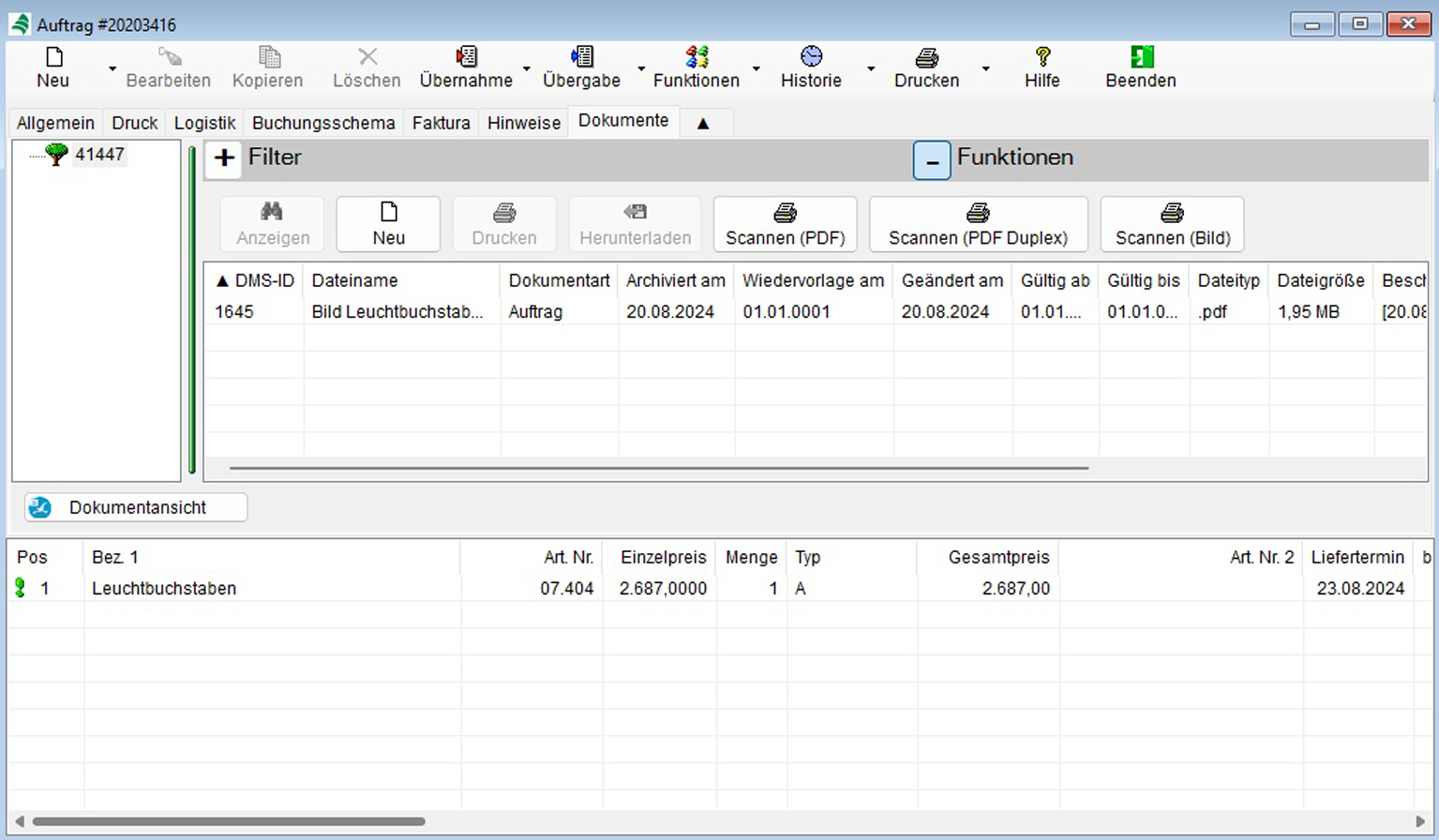The image size is (1439, 840).
Task: Click the Dateityp column header
Action: click(x=1229, y=280)
